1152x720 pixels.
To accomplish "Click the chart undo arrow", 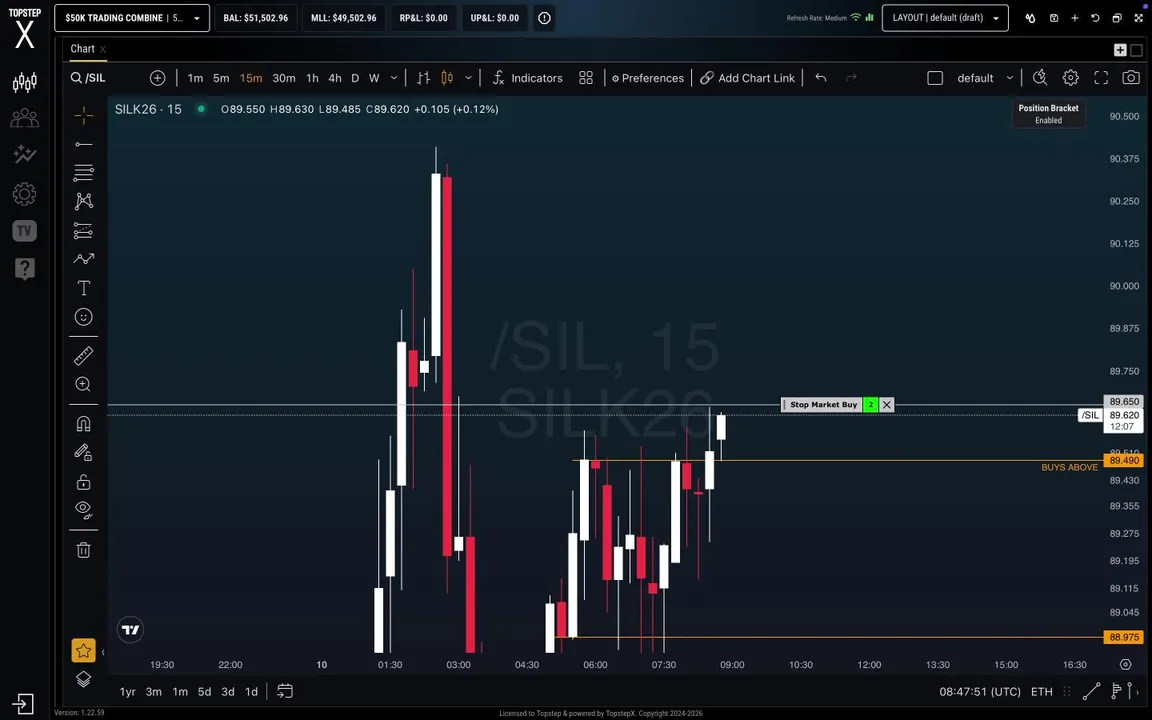I will (x=821, y=78).
